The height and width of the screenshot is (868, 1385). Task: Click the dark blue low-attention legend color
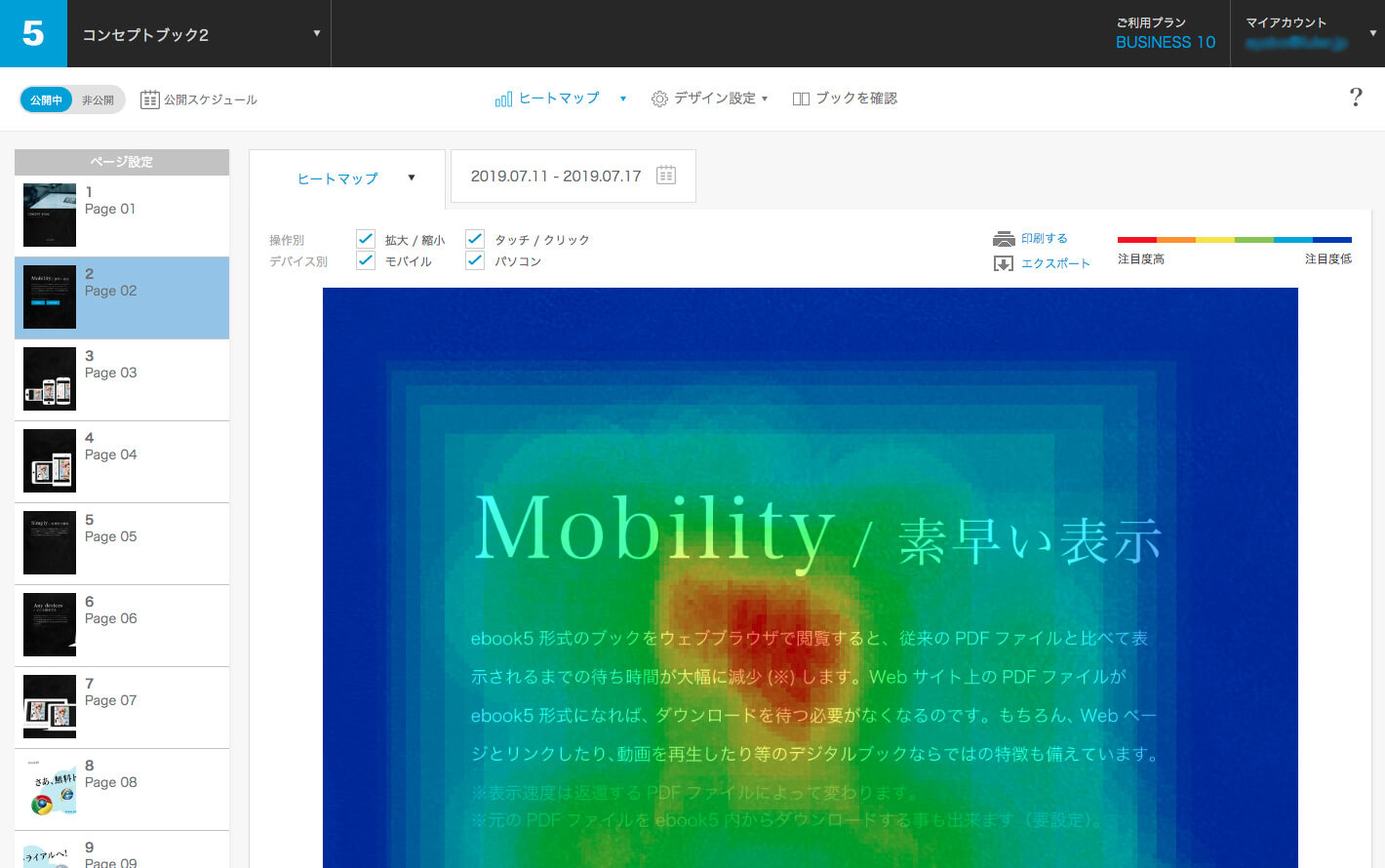point(1332,239)
